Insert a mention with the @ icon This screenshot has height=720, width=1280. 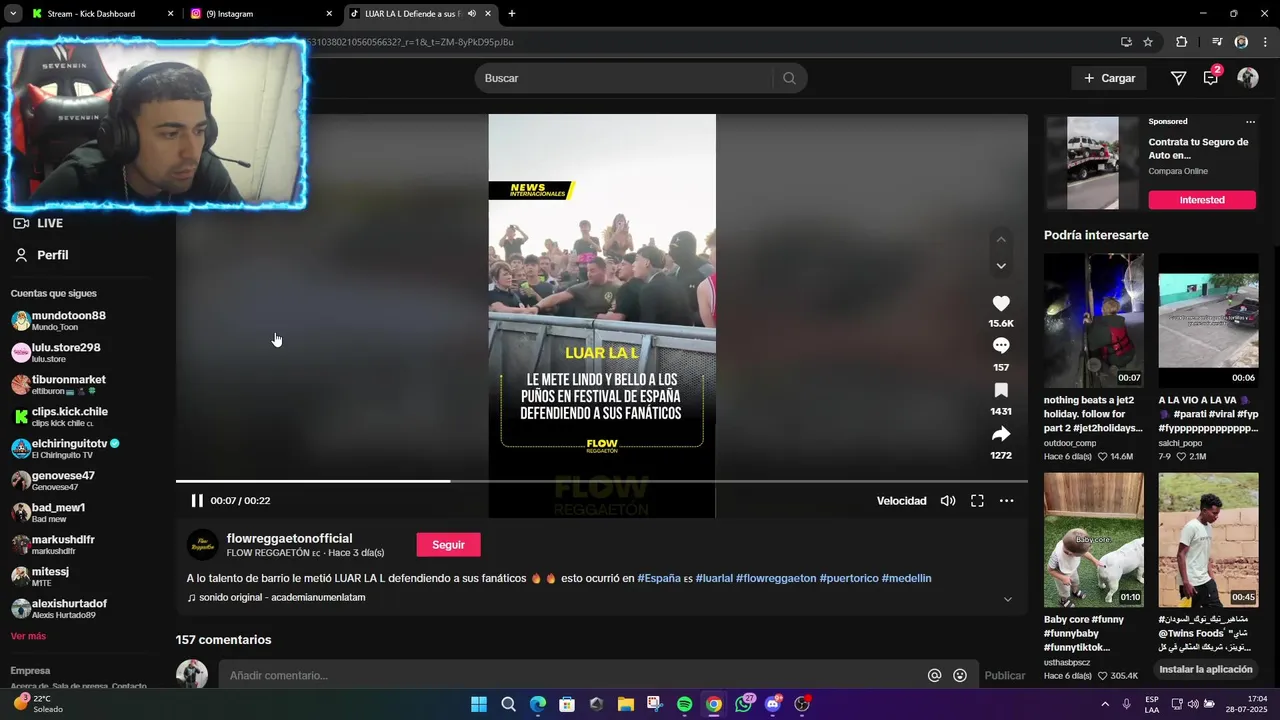click(x=934, y=675)
